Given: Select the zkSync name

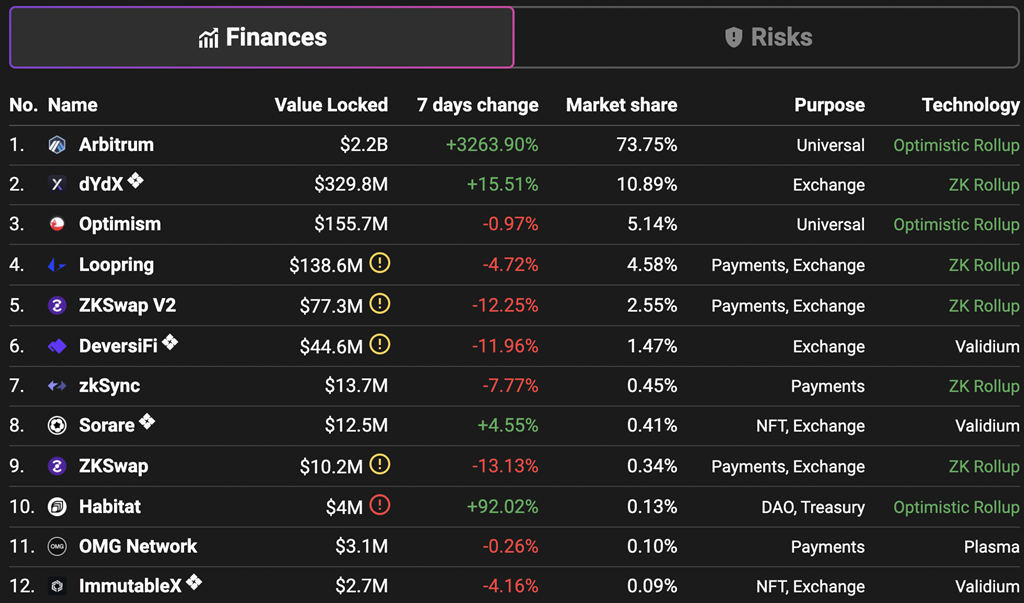Looking at the screenshot, I should pos(109,386).
